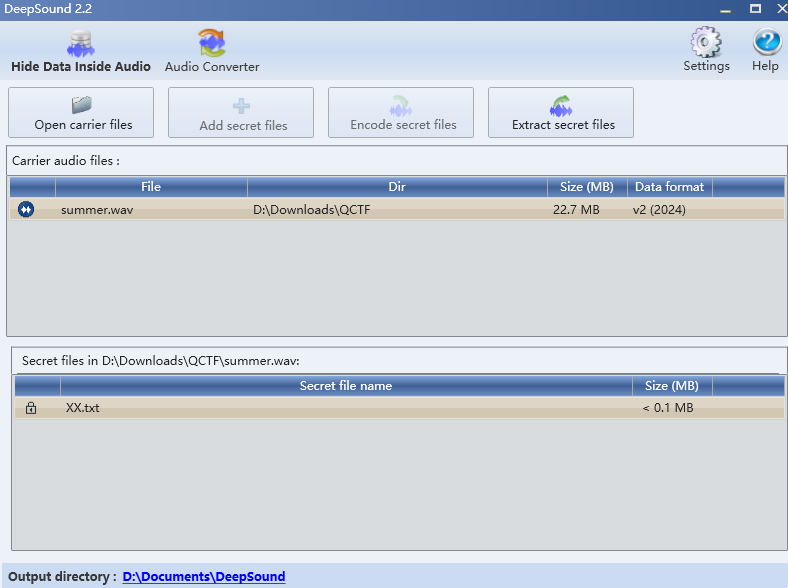Screen dimensions: 788x588
Task: Click the Data format column header
Action: [669, 187]
